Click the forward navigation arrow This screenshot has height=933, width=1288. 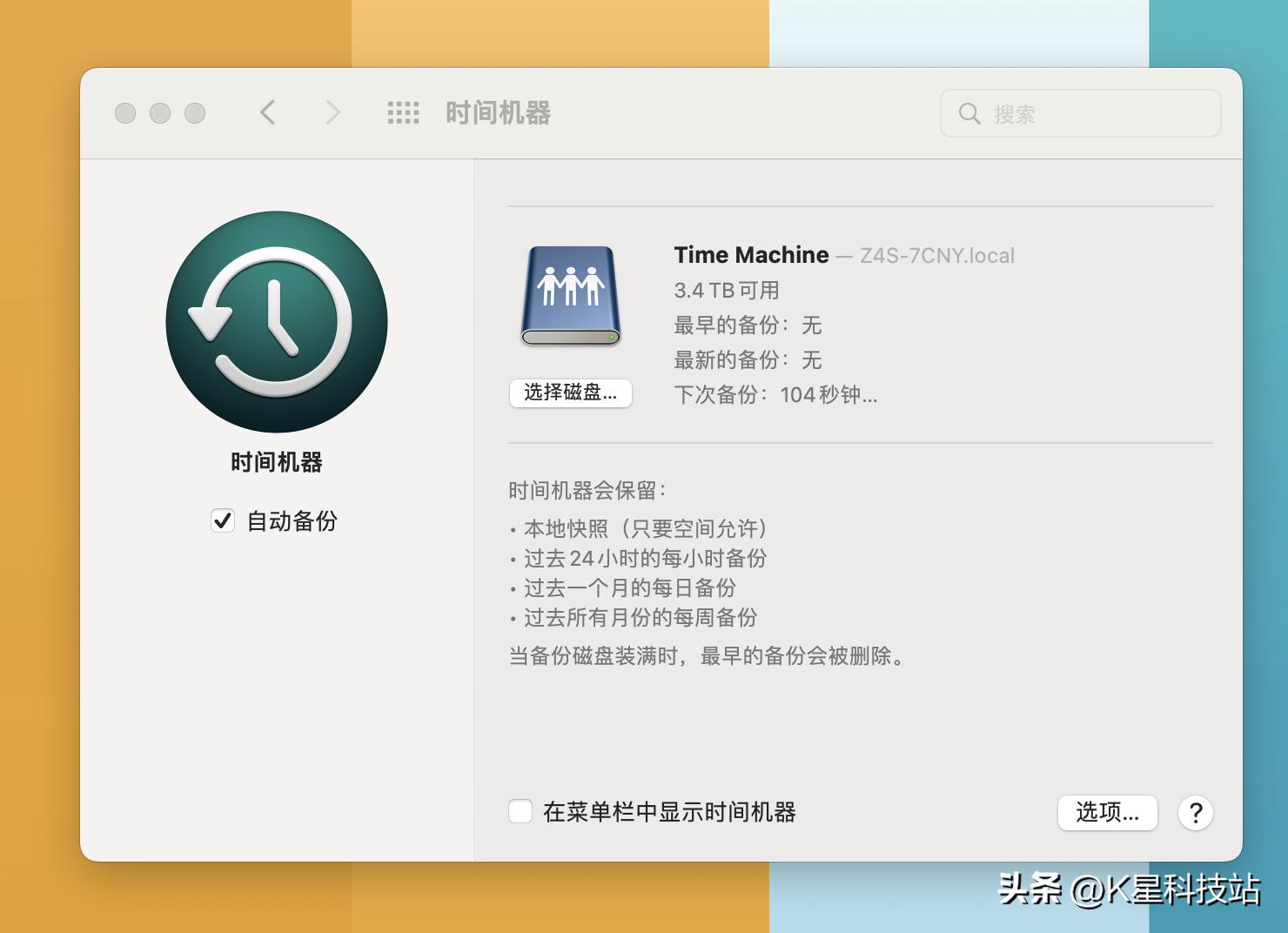pyautogui.click(x=332, y=113)
